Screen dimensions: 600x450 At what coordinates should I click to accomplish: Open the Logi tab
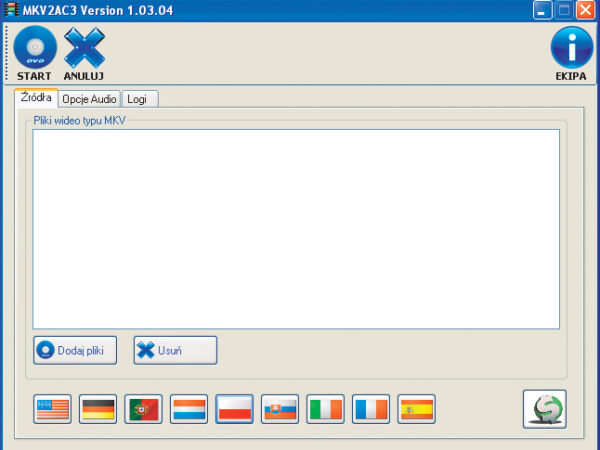click(140, 99)
